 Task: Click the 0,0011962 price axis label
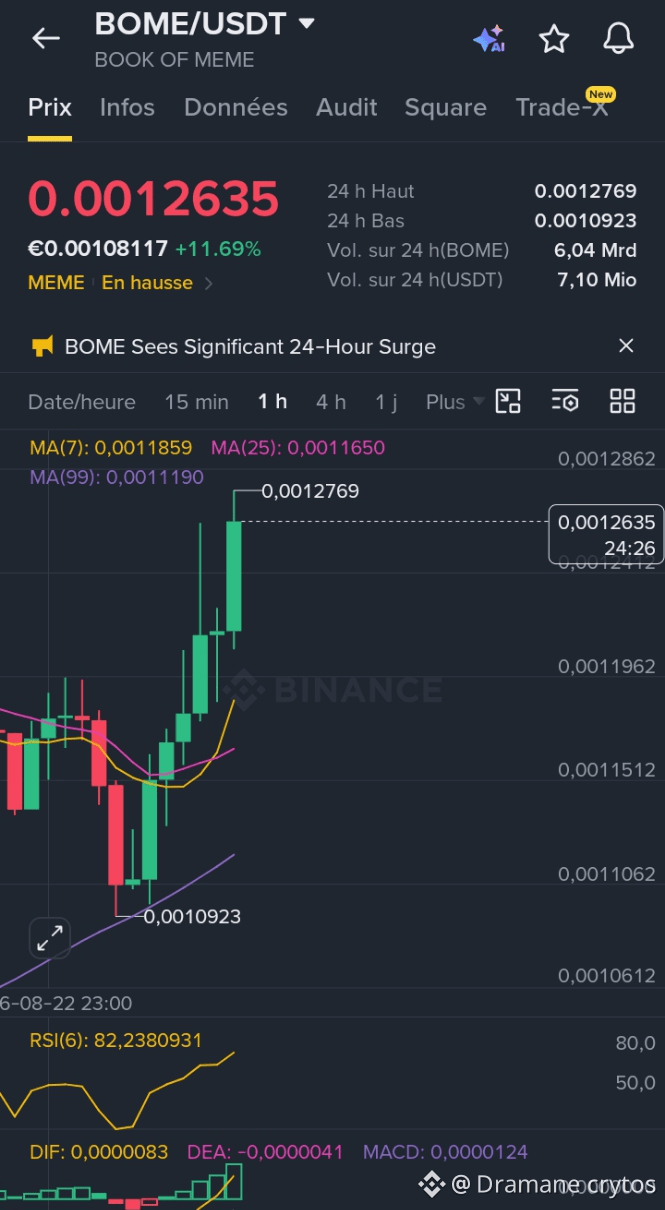607,666
